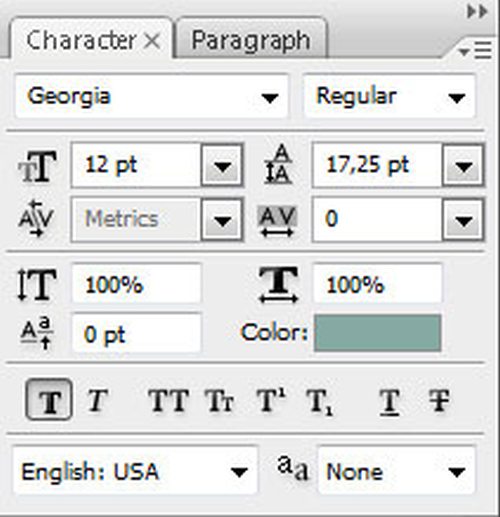Toggle Faux Italic style

point(97,400)
